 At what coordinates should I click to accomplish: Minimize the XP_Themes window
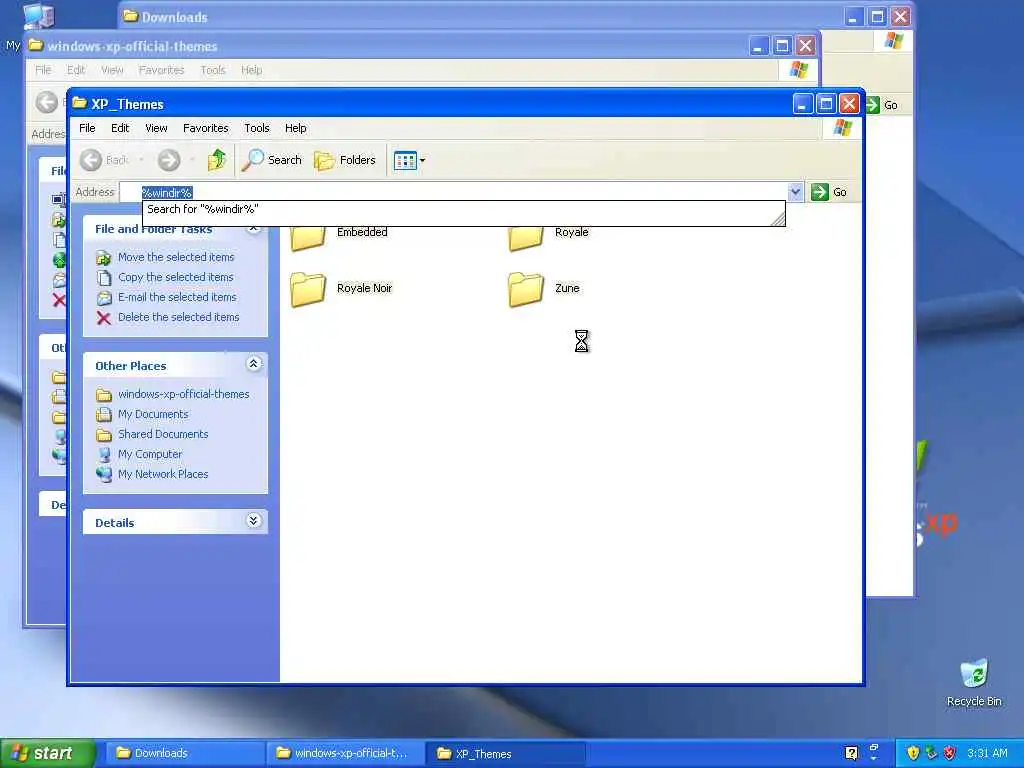pos(803,103)
